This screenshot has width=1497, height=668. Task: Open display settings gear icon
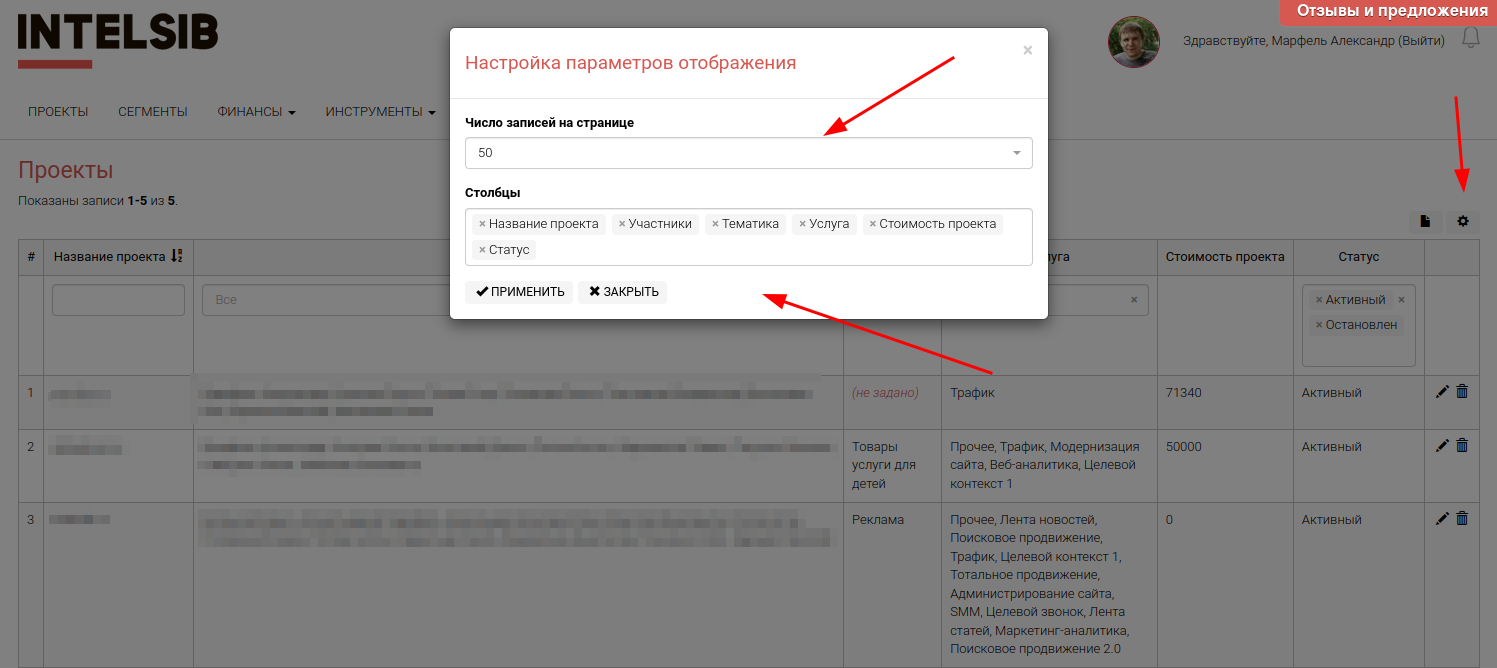[1462, 221]
